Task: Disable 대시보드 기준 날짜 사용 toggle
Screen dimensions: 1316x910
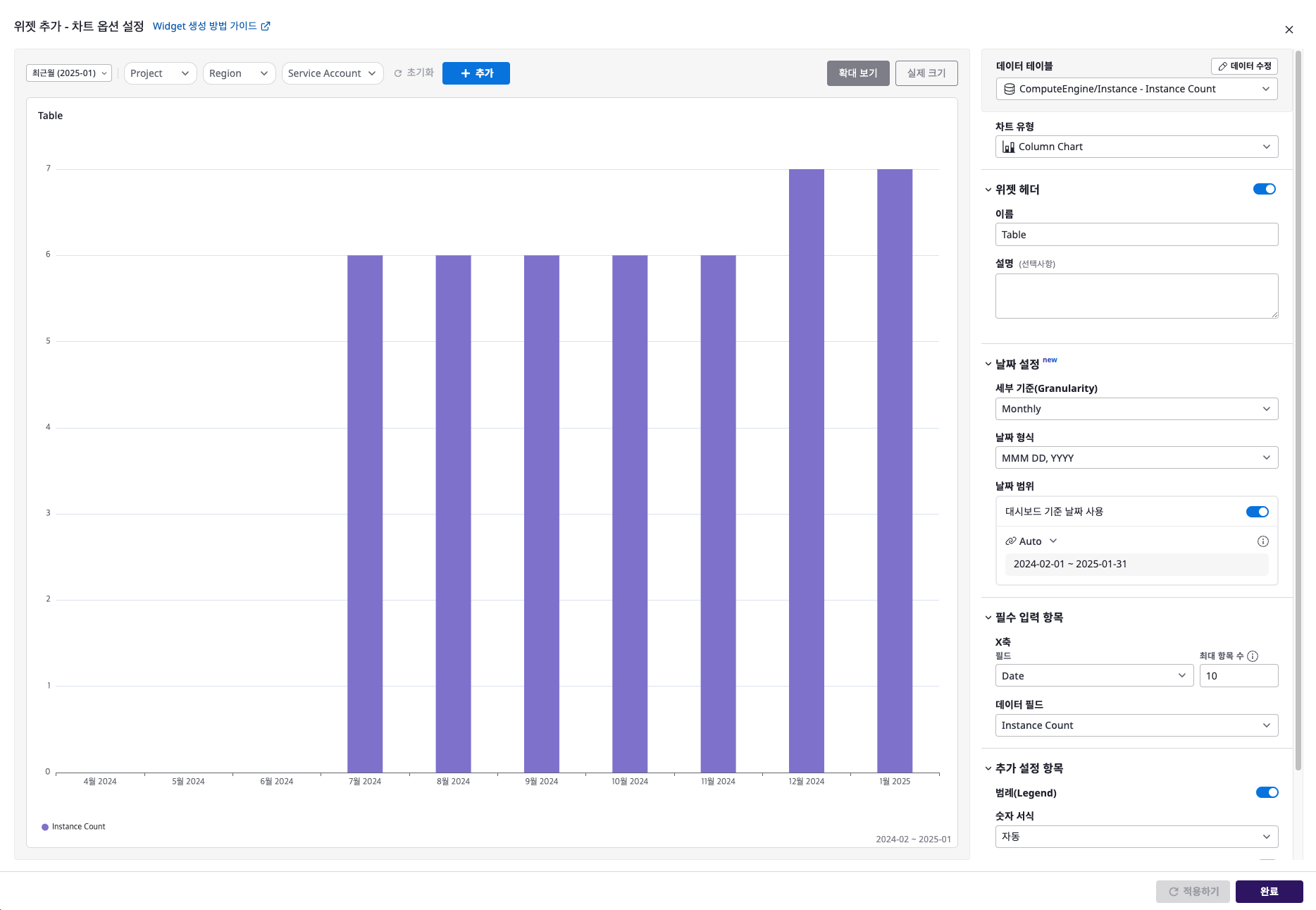Action: (x=1258, y=512)
